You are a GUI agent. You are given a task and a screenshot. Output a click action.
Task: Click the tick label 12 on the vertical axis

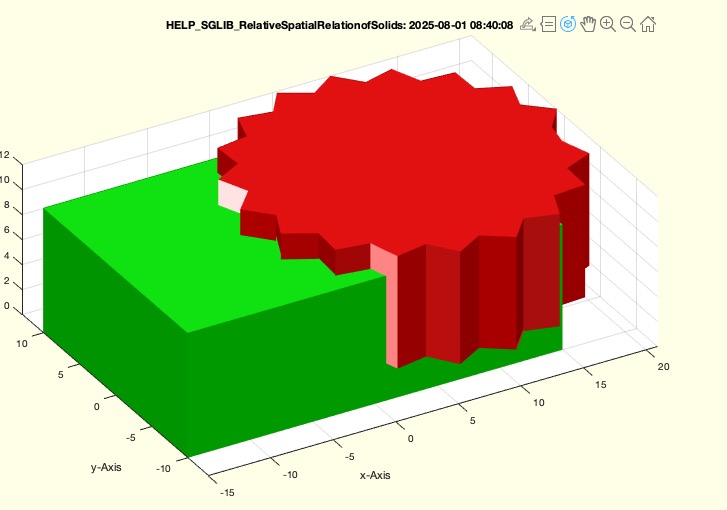tap(5, 156)
